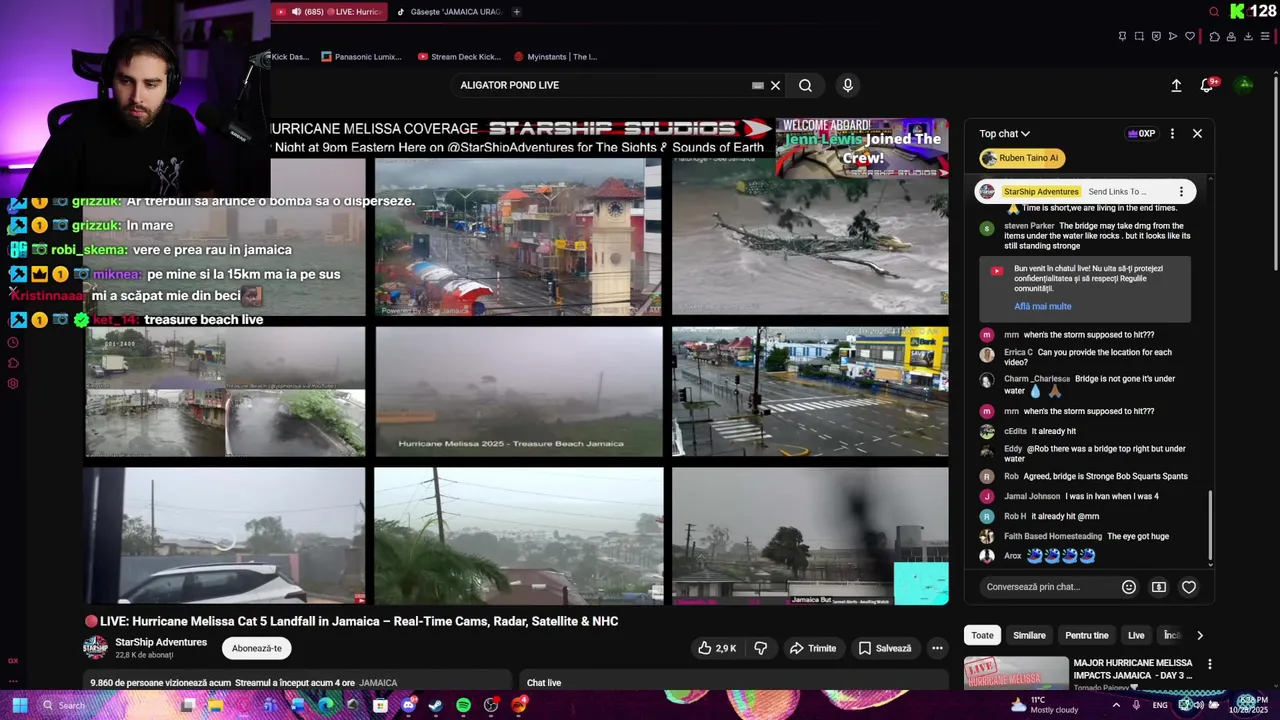Click the upload/create icon in YouTube header

1176,85
